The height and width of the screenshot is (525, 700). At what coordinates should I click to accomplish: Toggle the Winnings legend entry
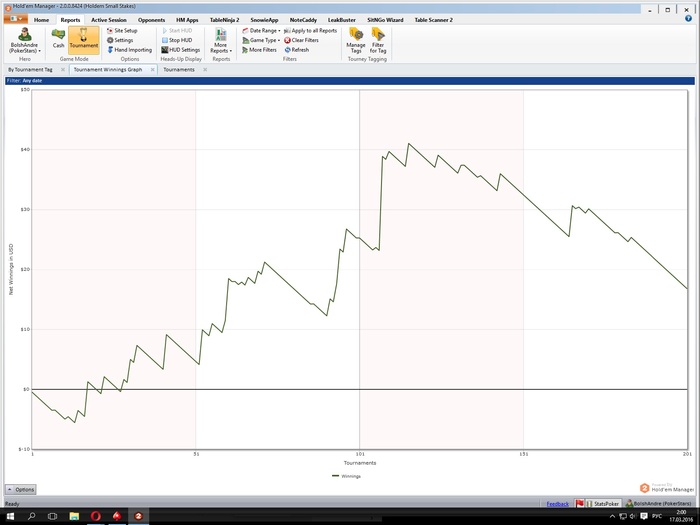tap(346, 476)
